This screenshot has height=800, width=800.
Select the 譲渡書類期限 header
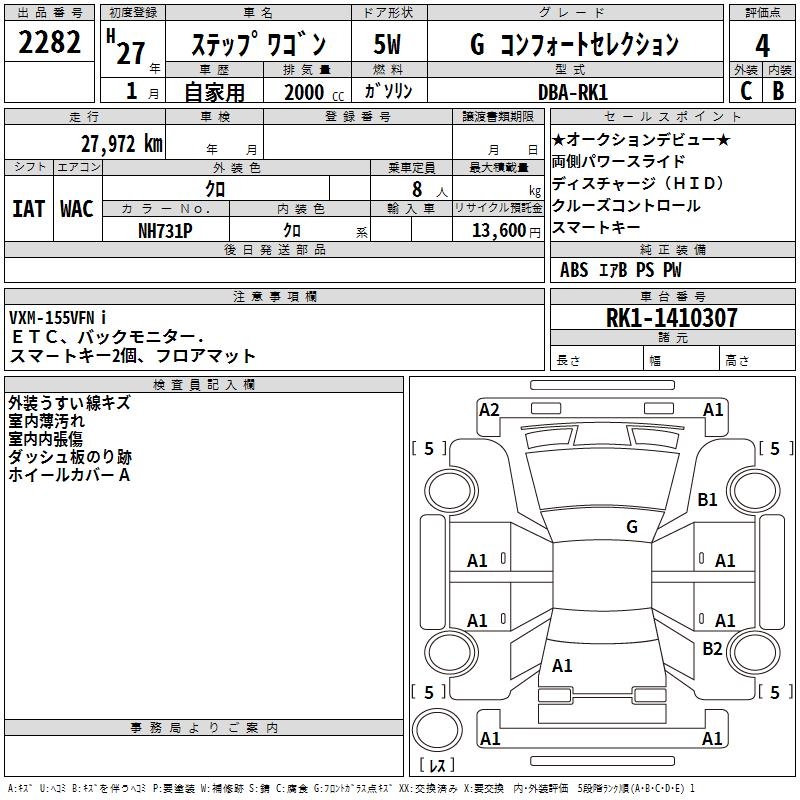[498, 116]
